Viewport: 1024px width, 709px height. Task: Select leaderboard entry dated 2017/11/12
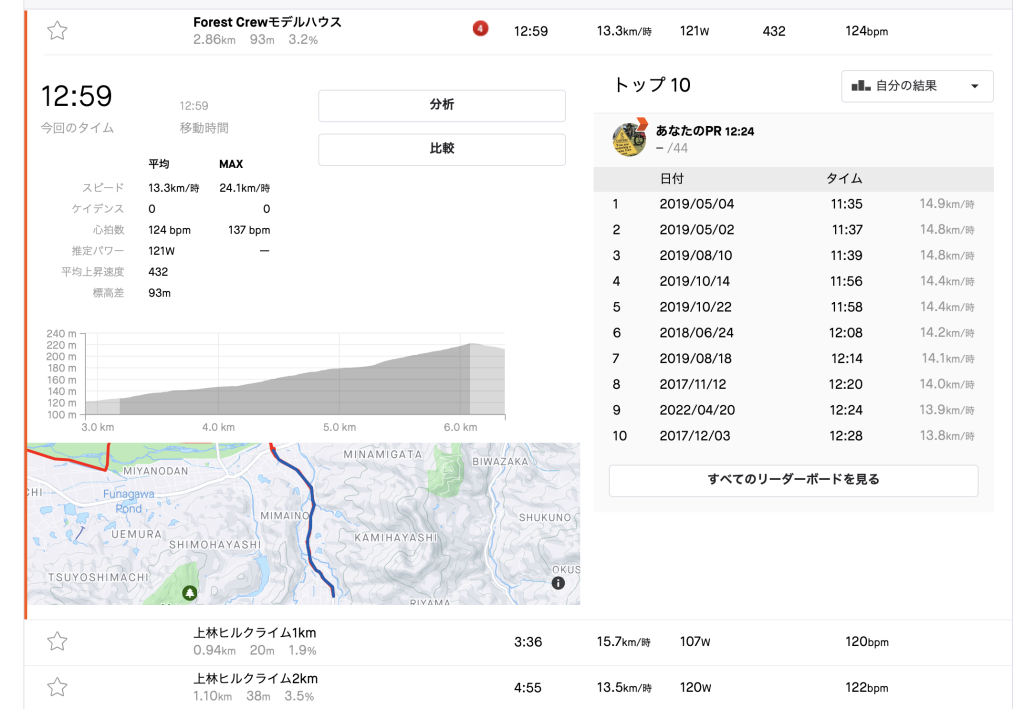click(x=793, y=385)
